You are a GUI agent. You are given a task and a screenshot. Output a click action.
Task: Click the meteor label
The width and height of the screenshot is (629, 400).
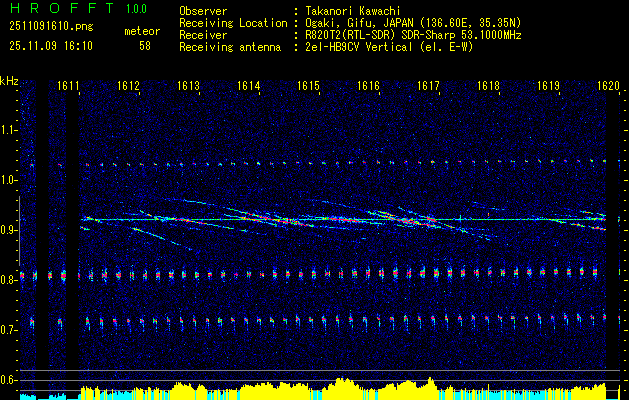coord(142,30)
